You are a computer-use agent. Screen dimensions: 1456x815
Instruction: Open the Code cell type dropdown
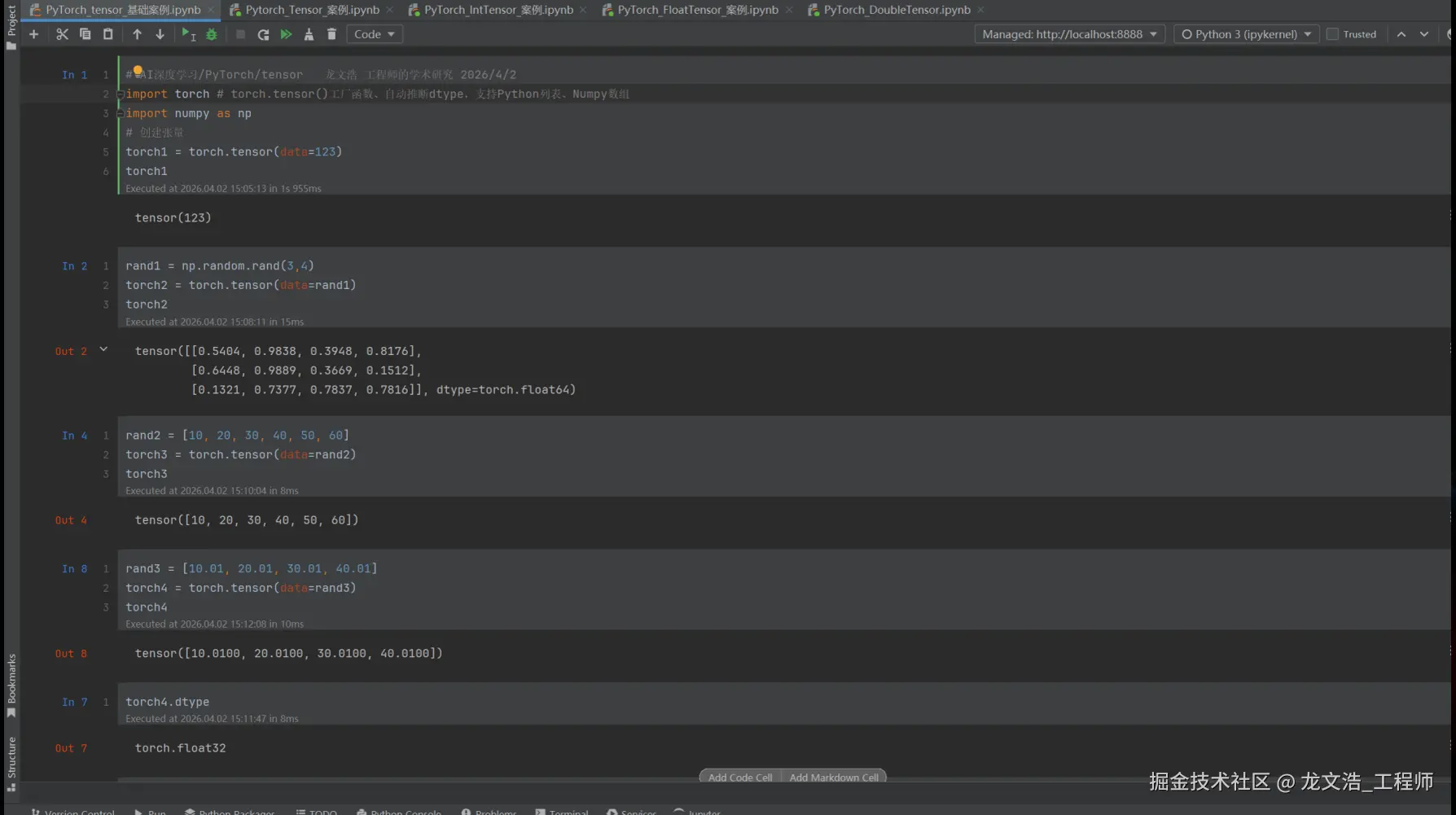[x=374, y=34]
